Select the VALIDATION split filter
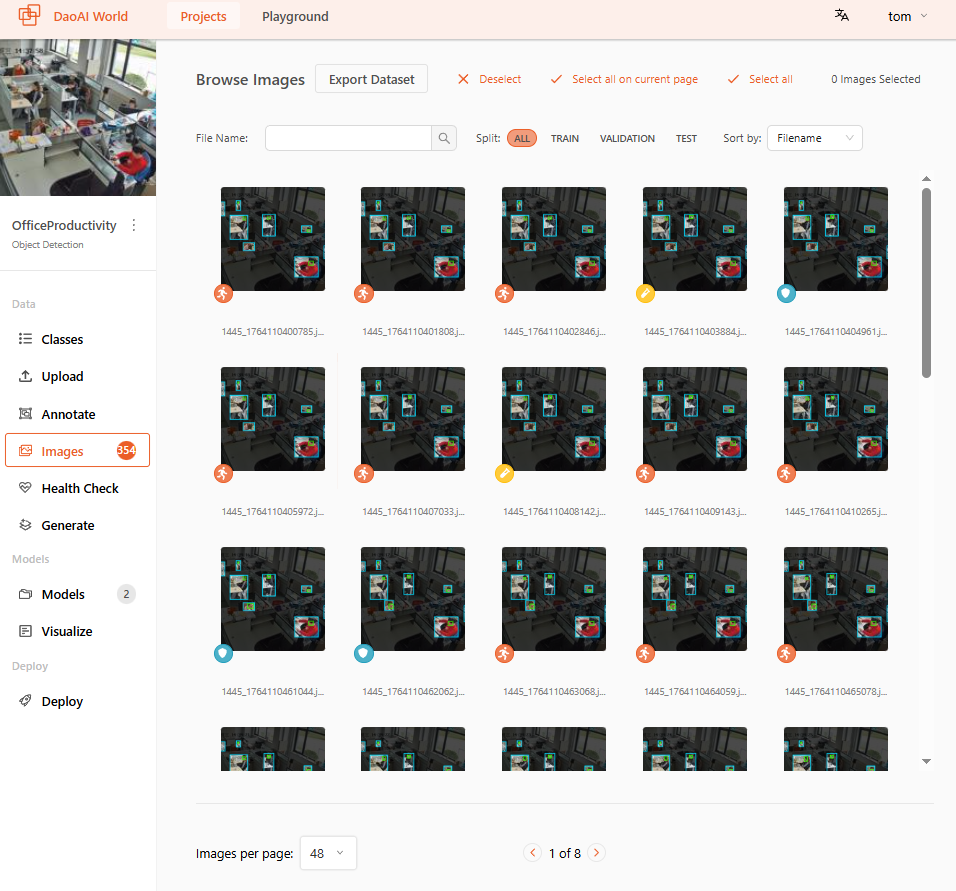The width and height of the screenshot is (956, 891). pyautogui.click(x=627, y=138)
